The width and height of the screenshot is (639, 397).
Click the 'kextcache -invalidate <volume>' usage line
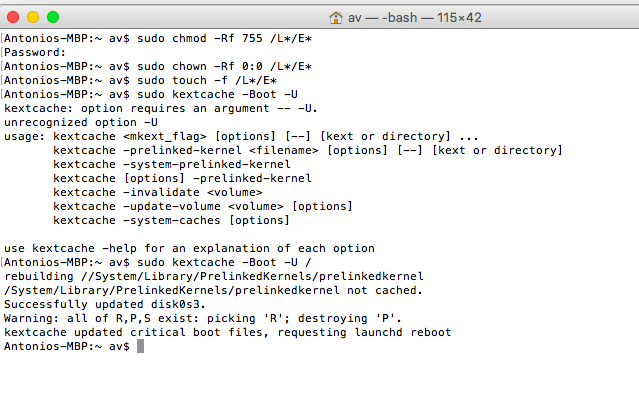point(158,192)
